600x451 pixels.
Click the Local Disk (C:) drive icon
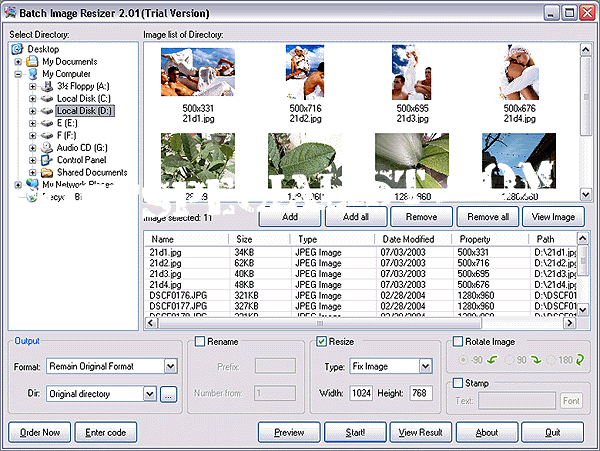pyautogui.click(x=47, y=98)
